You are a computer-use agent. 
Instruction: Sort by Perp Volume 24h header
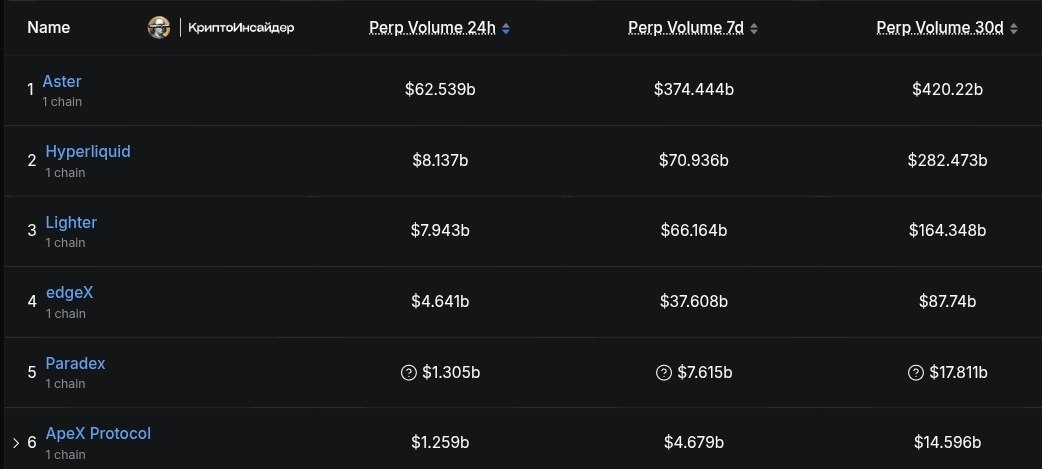click(x=432, y=28)
